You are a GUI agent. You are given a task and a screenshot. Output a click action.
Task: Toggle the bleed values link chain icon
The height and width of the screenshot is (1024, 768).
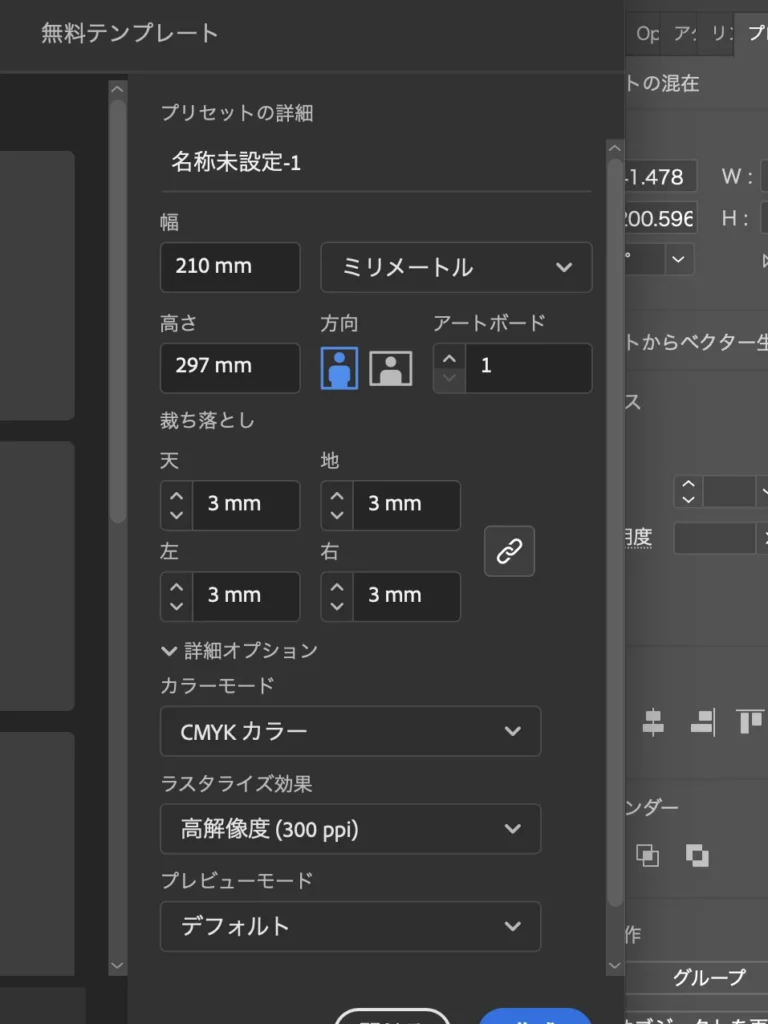point(509,551)
